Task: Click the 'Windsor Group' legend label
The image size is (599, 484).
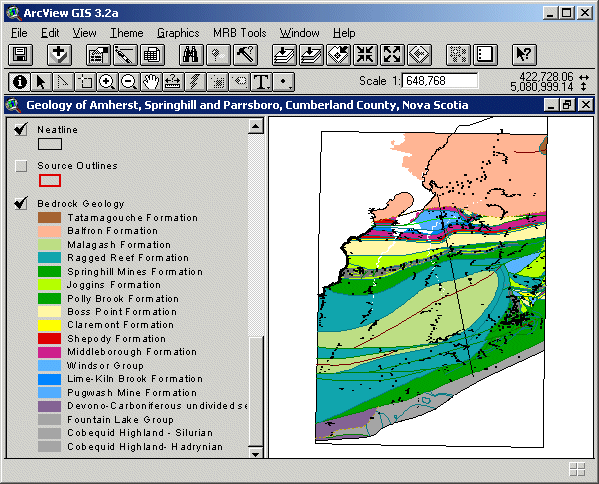Action: pyautogui.click(x=105, y=366)
